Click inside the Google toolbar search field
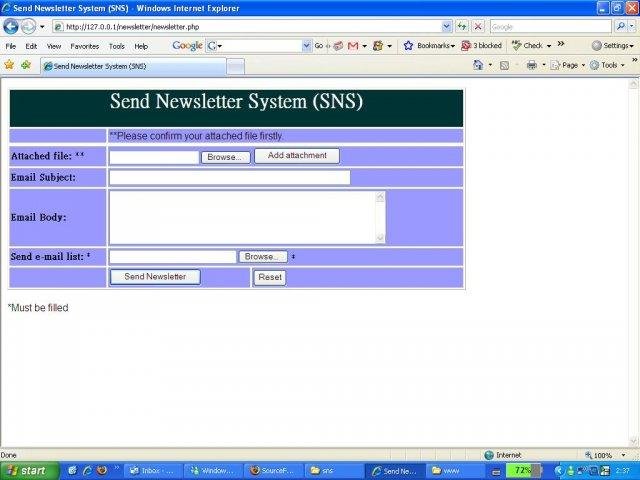 click(262, 46)
